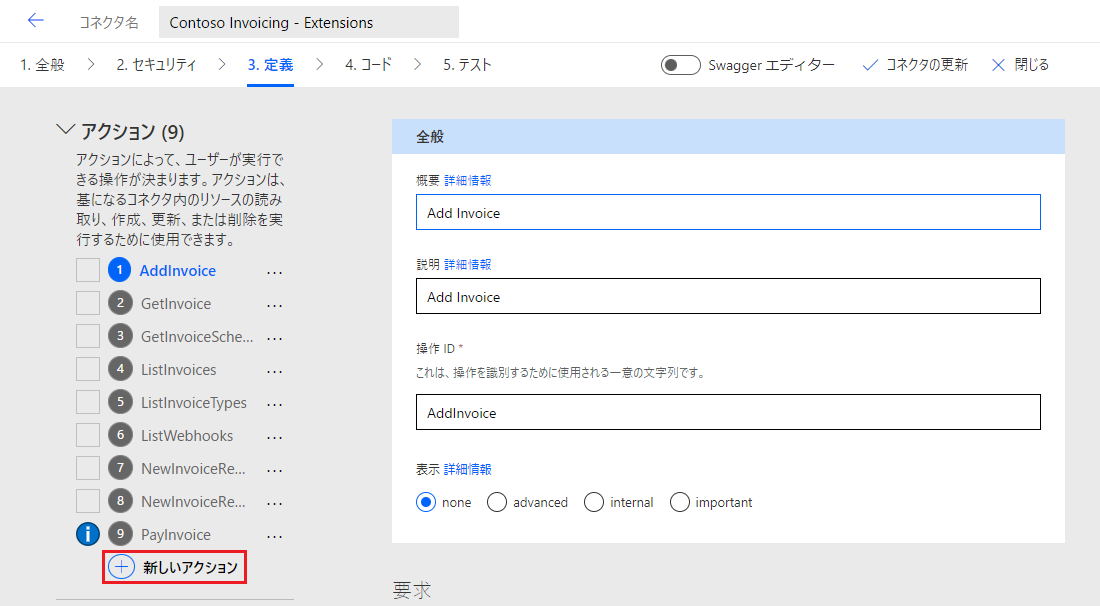Screen dimensions: 1100x606
Task: Toggle the Swagger editor switch
Action: pos(681,65)
